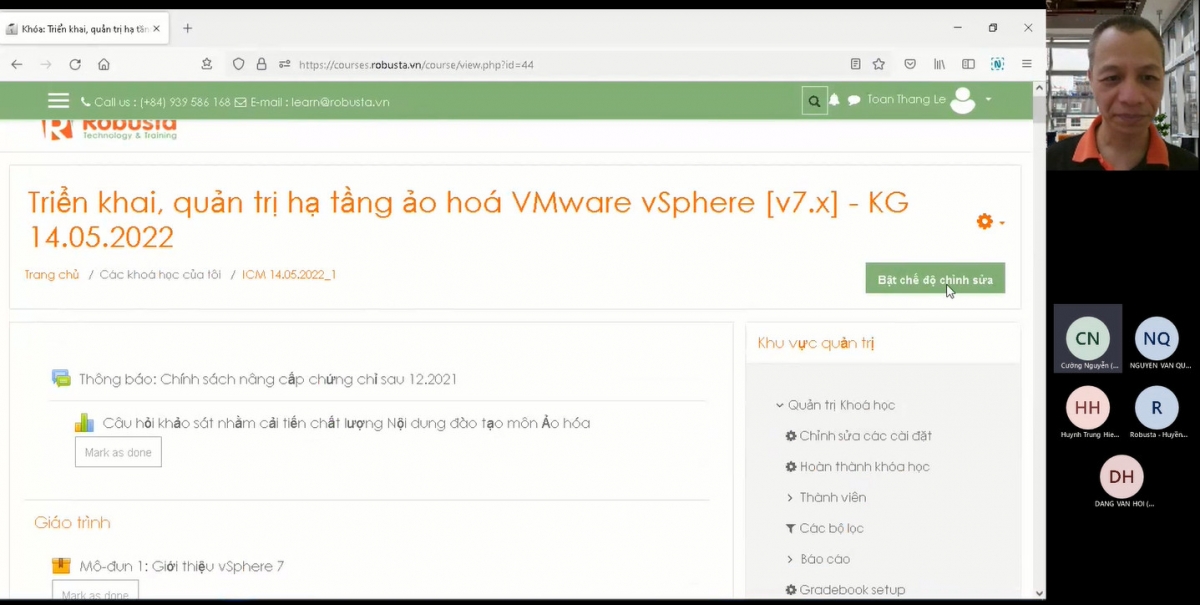The width and height of the screenshot is (1200, 605).
Task: Click the browser forward arrow
Action: click(45, 64)
